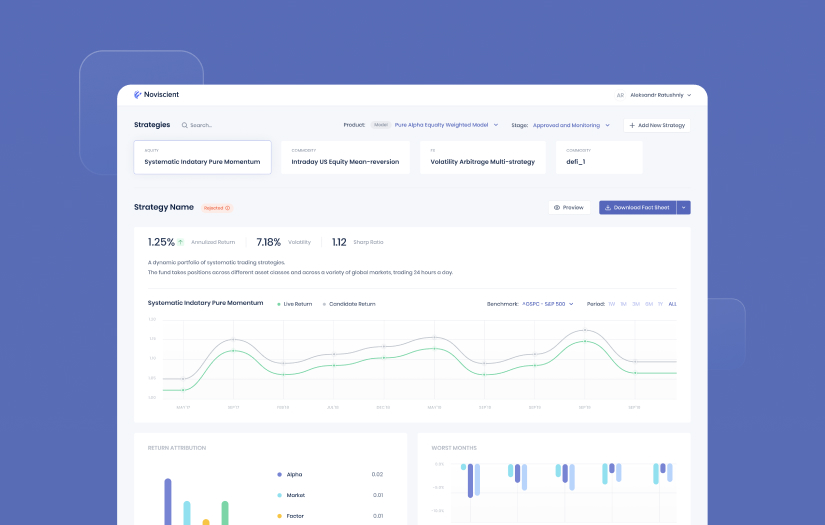Click the plus icon in Add New Strategy

632,125
